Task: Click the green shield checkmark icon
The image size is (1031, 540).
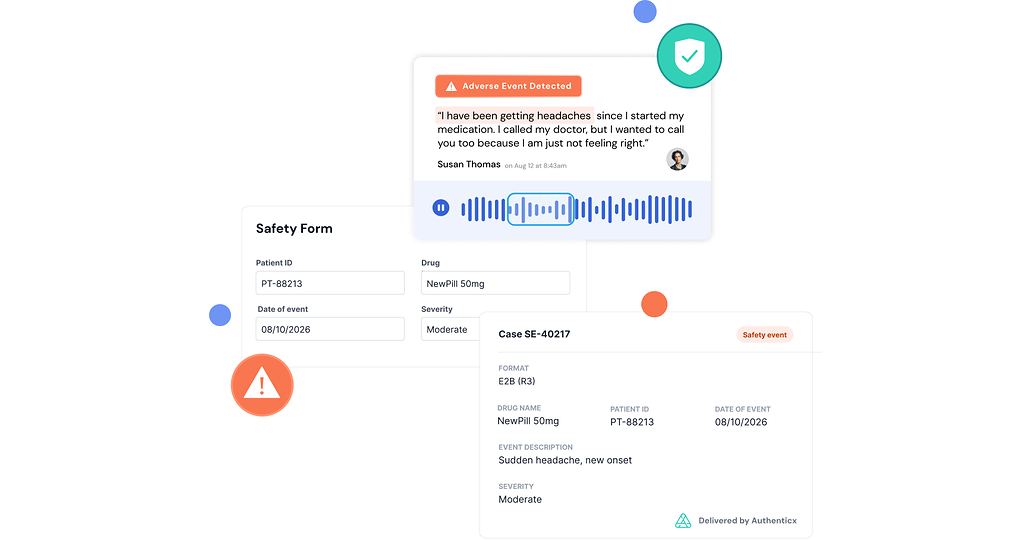Action: click(x=689, y=56)
